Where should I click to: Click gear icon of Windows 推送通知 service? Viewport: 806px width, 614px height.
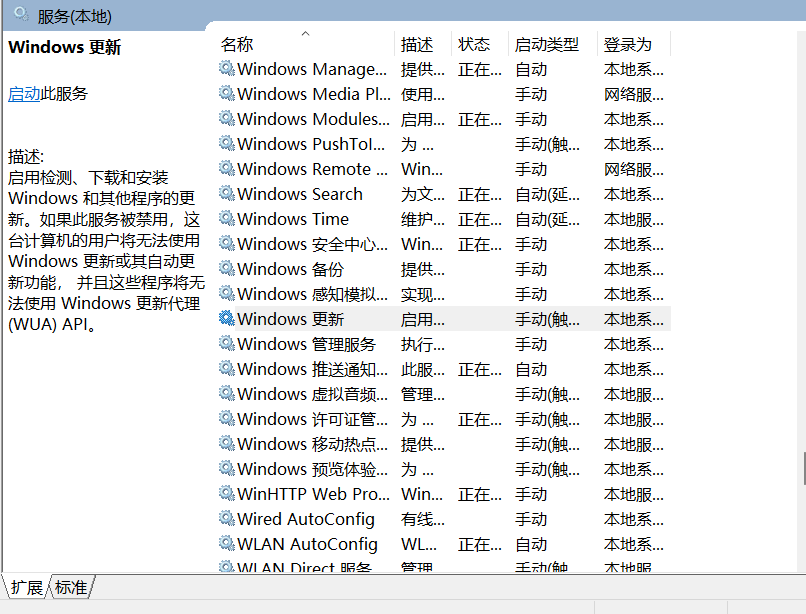227,368
